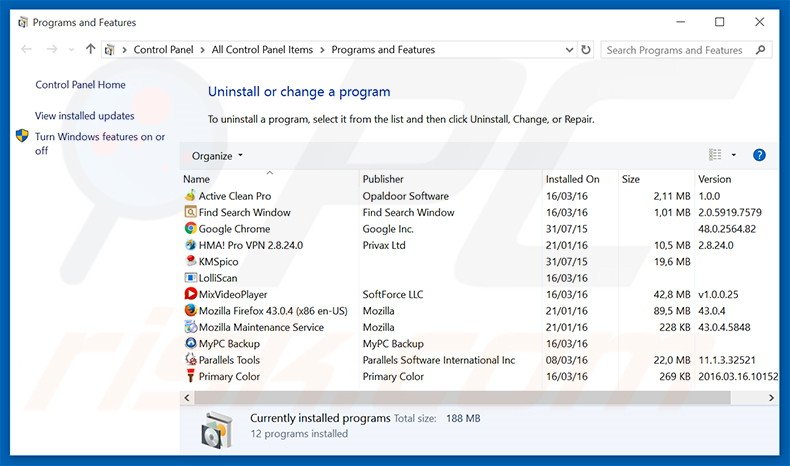Select the LolliScan entry
The width and height of the screenshot is (790, 466).
click(218, 278)
